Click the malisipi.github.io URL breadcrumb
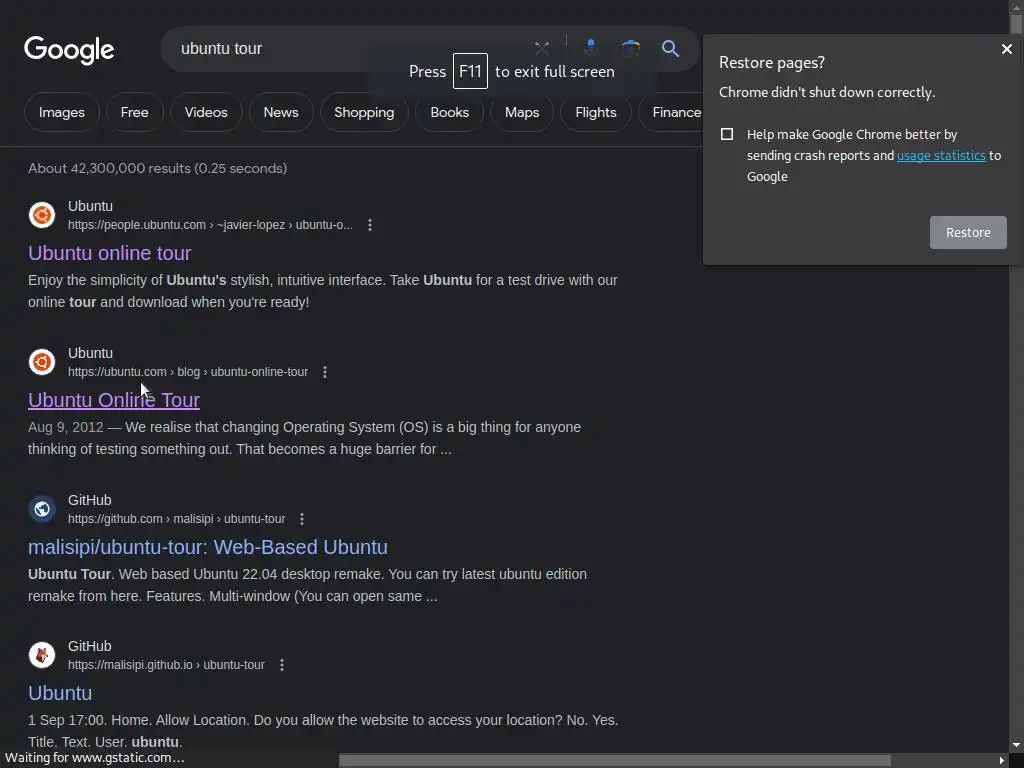The image size is (1024, 768). [x=167, y=665]
